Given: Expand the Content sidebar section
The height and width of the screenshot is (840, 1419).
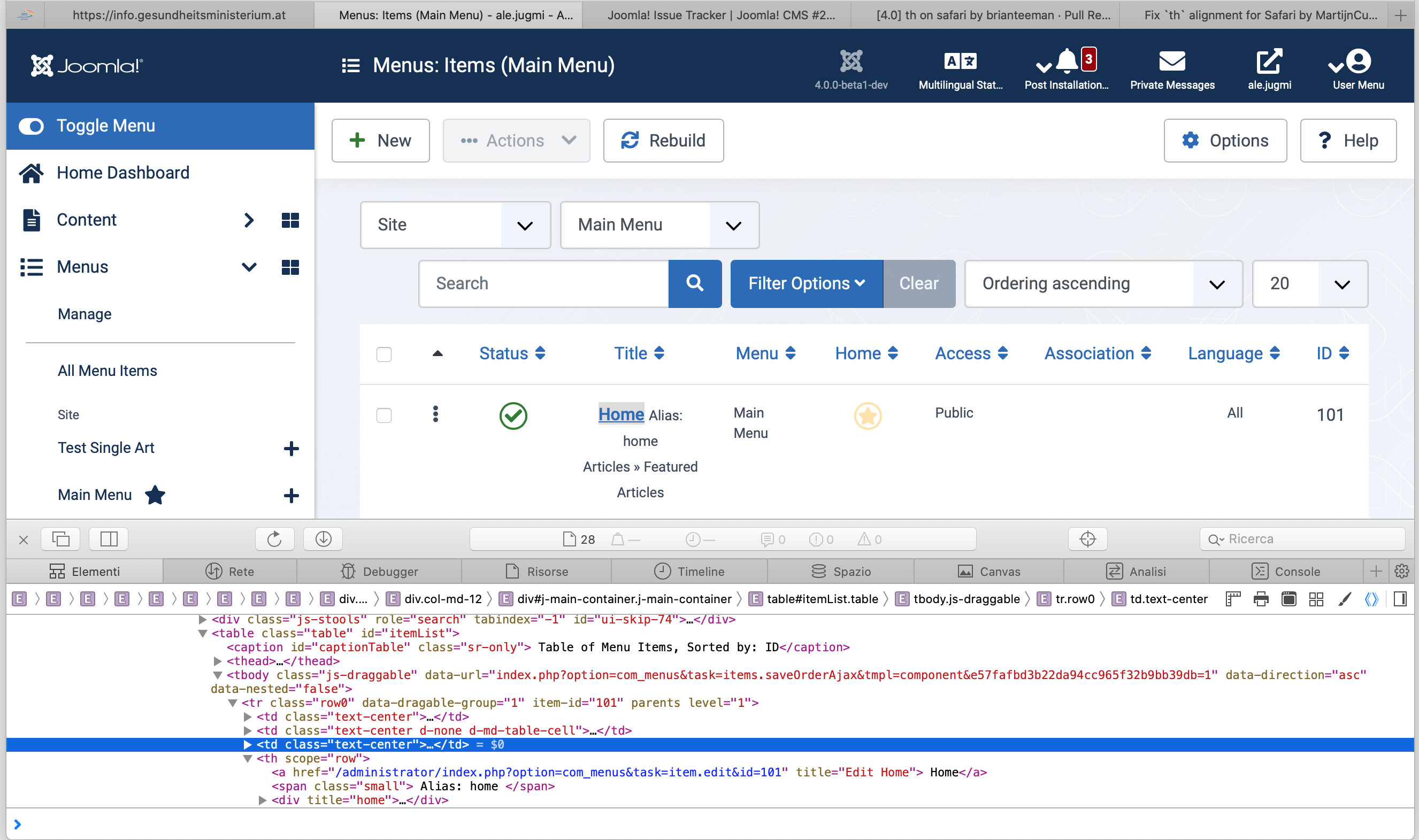Looking at the screenshot, I should 249,220.
